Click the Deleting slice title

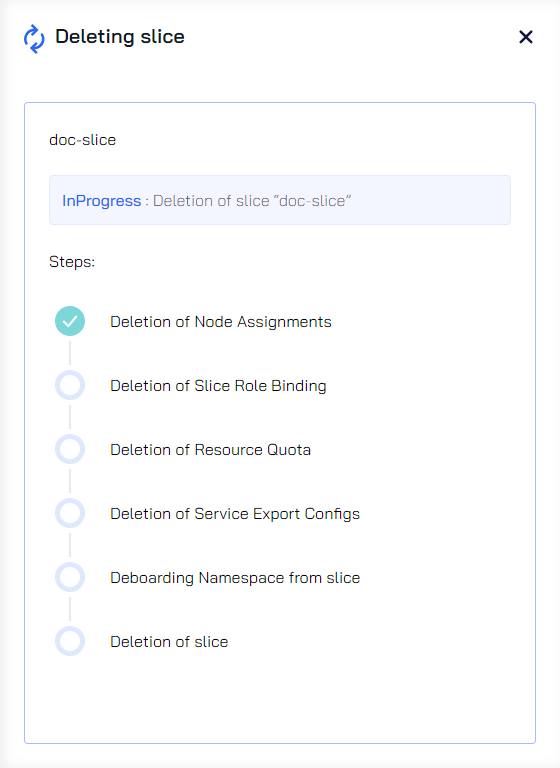click(120, 37)
